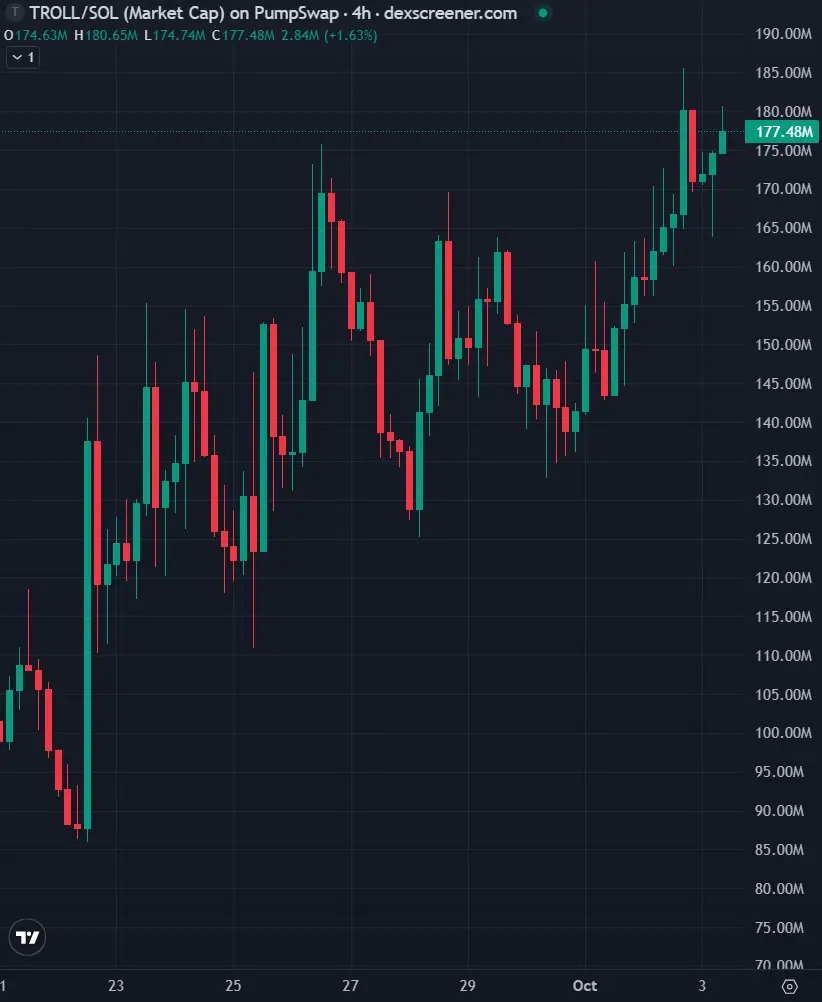The width and height of the screenshot is (822, 1002).
Task: Click the '27' date axis label
Action: [350, 986]
